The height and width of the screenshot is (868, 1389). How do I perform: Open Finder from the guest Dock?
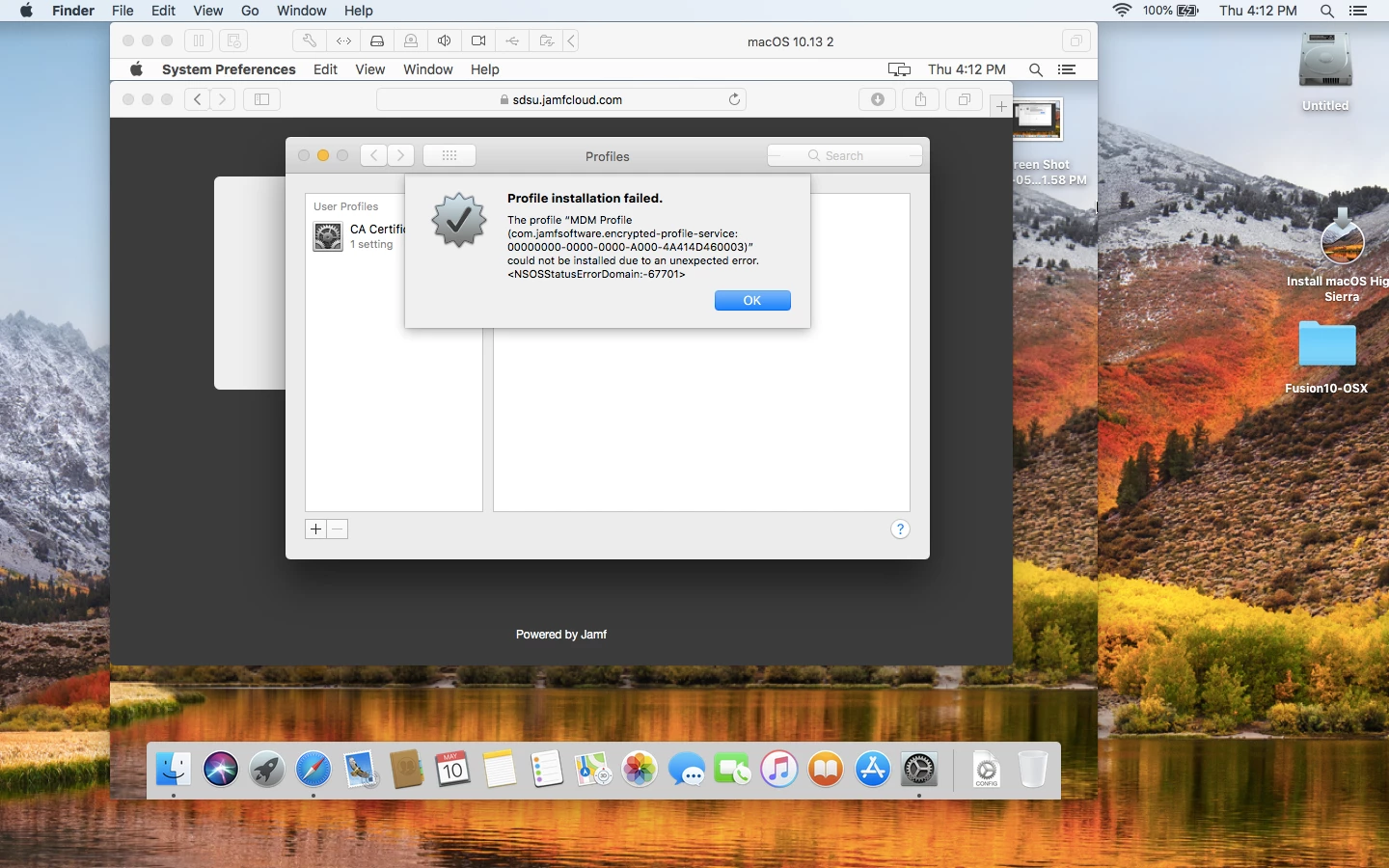(174, 770)
